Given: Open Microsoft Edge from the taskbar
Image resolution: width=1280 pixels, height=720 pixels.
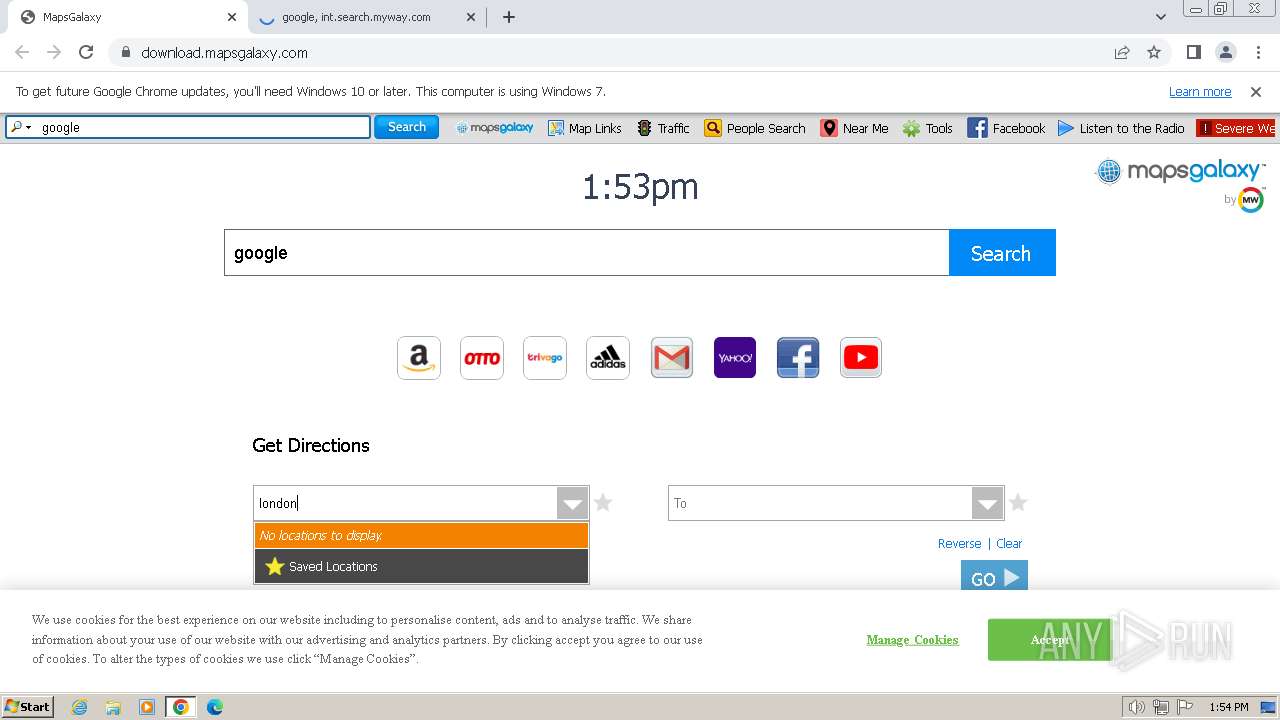Looking at the screenshot, I should (214, 707).
